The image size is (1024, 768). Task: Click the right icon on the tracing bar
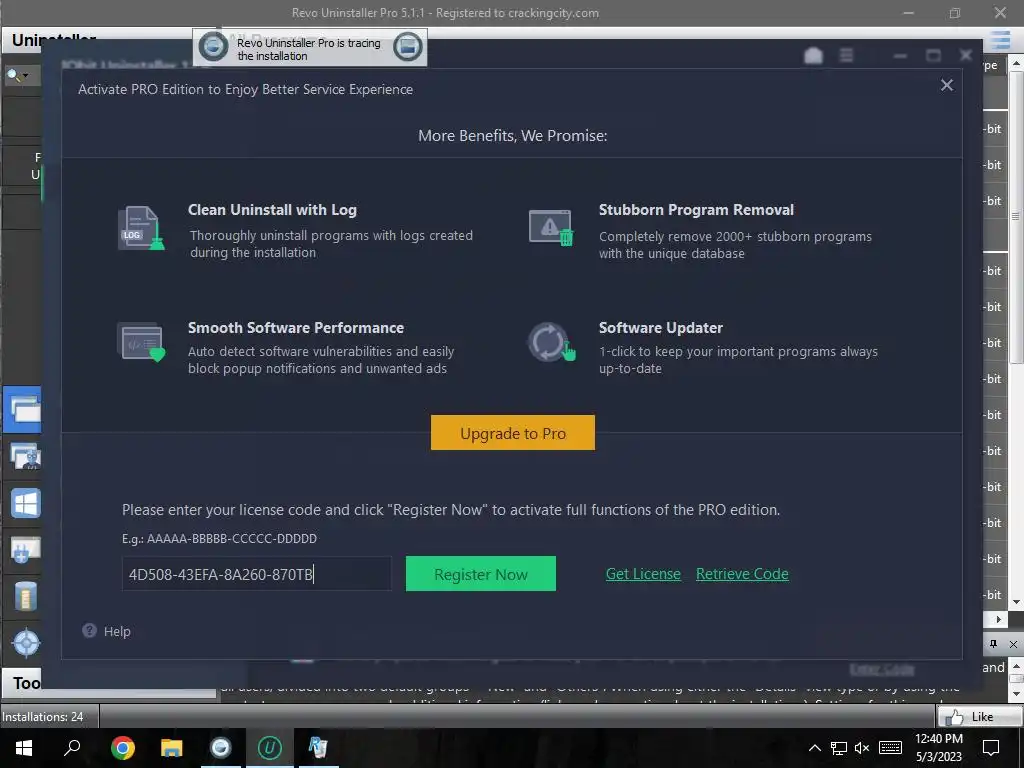coord(408,46)
